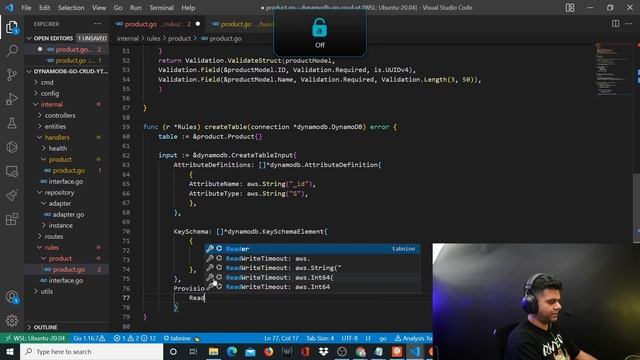Switch to second product.go editor tab

click(x=241, y=24)
